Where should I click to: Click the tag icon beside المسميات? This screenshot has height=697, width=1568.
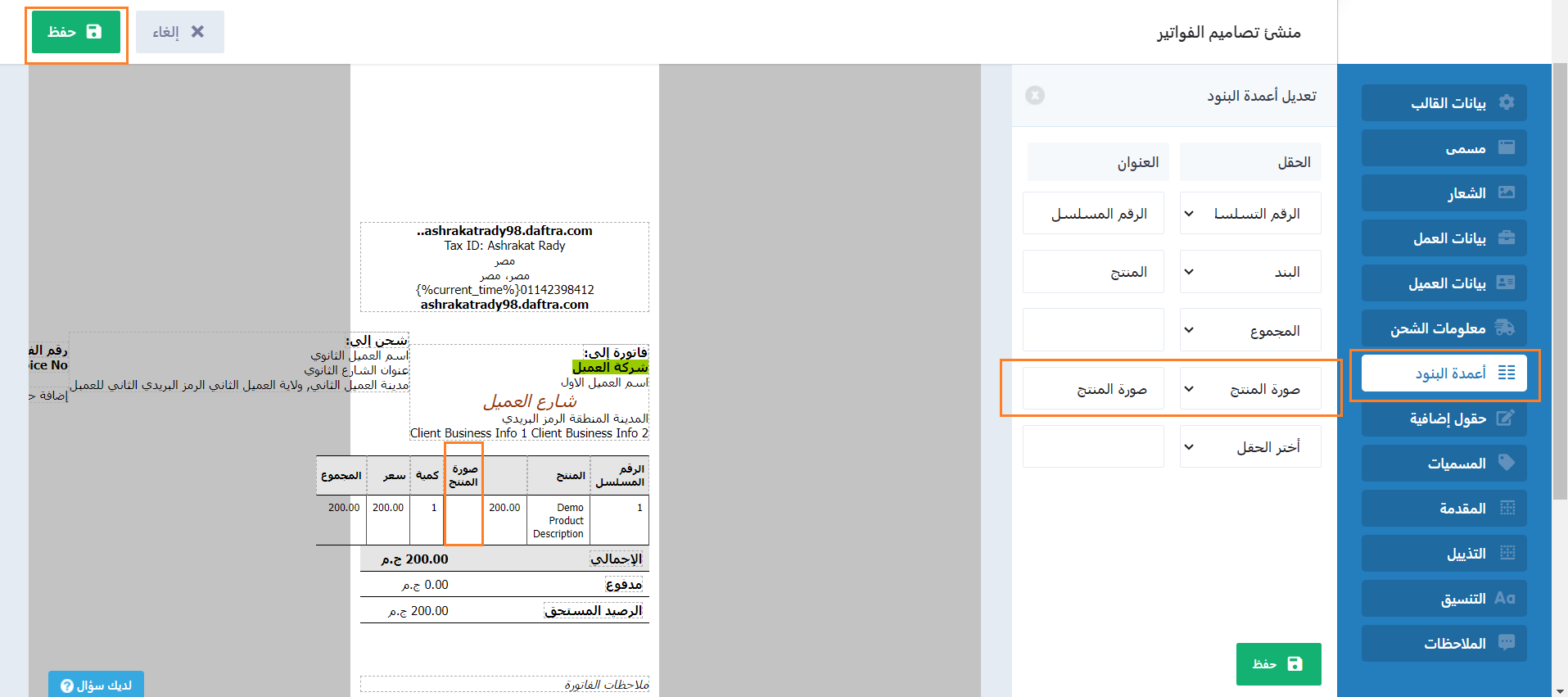click(1506, 463)
